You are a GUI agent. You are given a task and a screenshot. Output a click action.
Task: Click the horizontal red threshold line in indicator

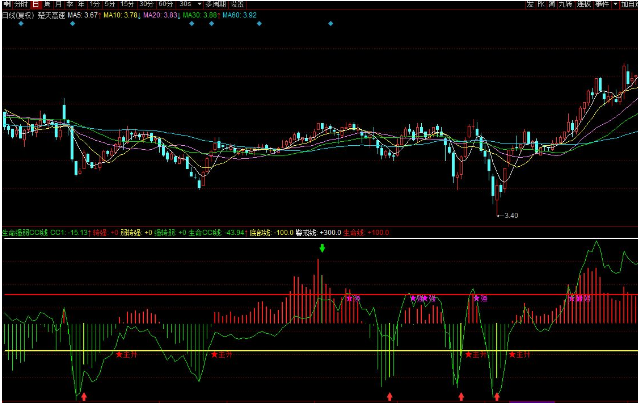point(321,294)
